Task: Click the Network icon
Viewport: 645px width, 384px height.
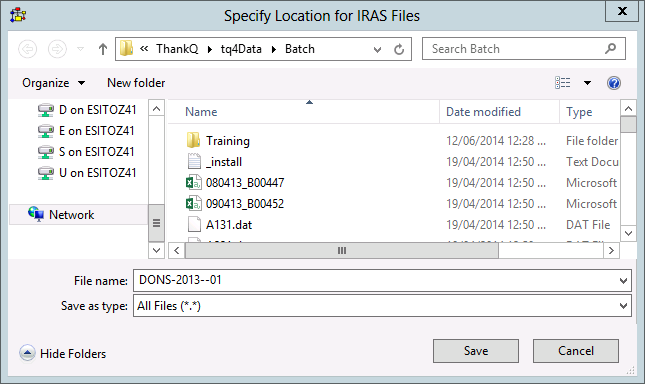Action: [36, 214]
